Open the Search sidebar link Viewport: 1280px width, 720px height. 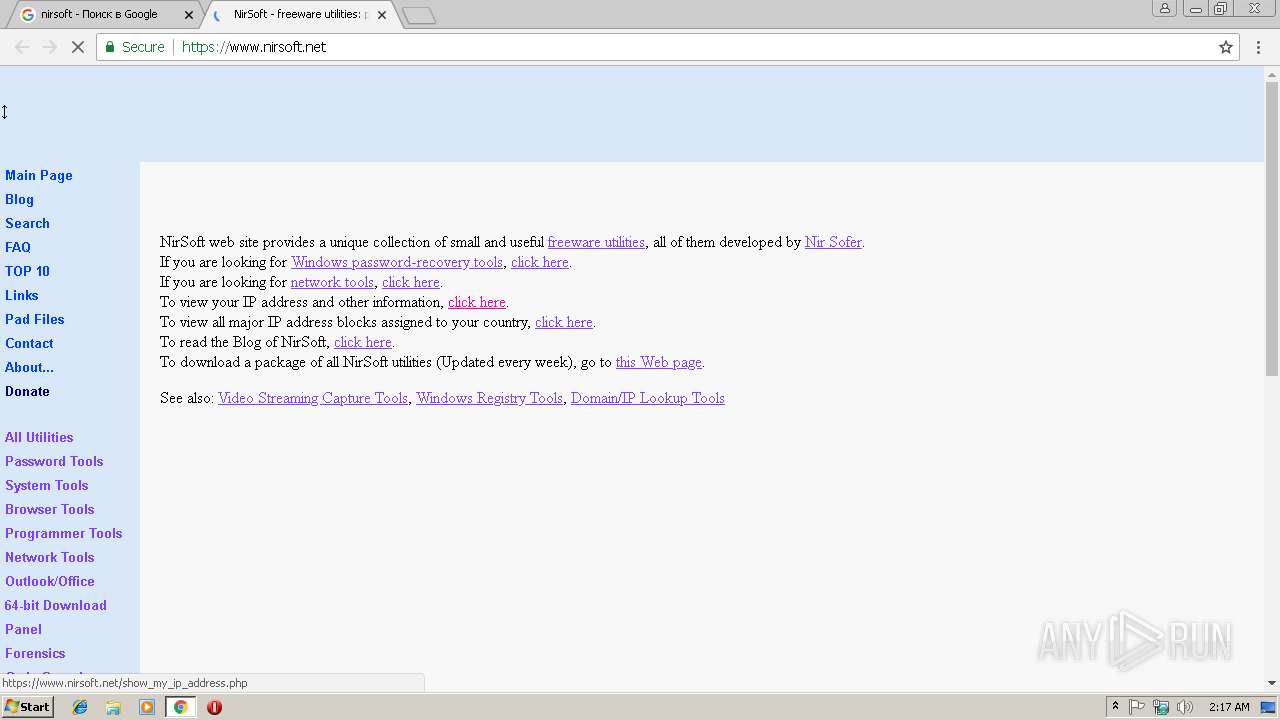[27, 223]
